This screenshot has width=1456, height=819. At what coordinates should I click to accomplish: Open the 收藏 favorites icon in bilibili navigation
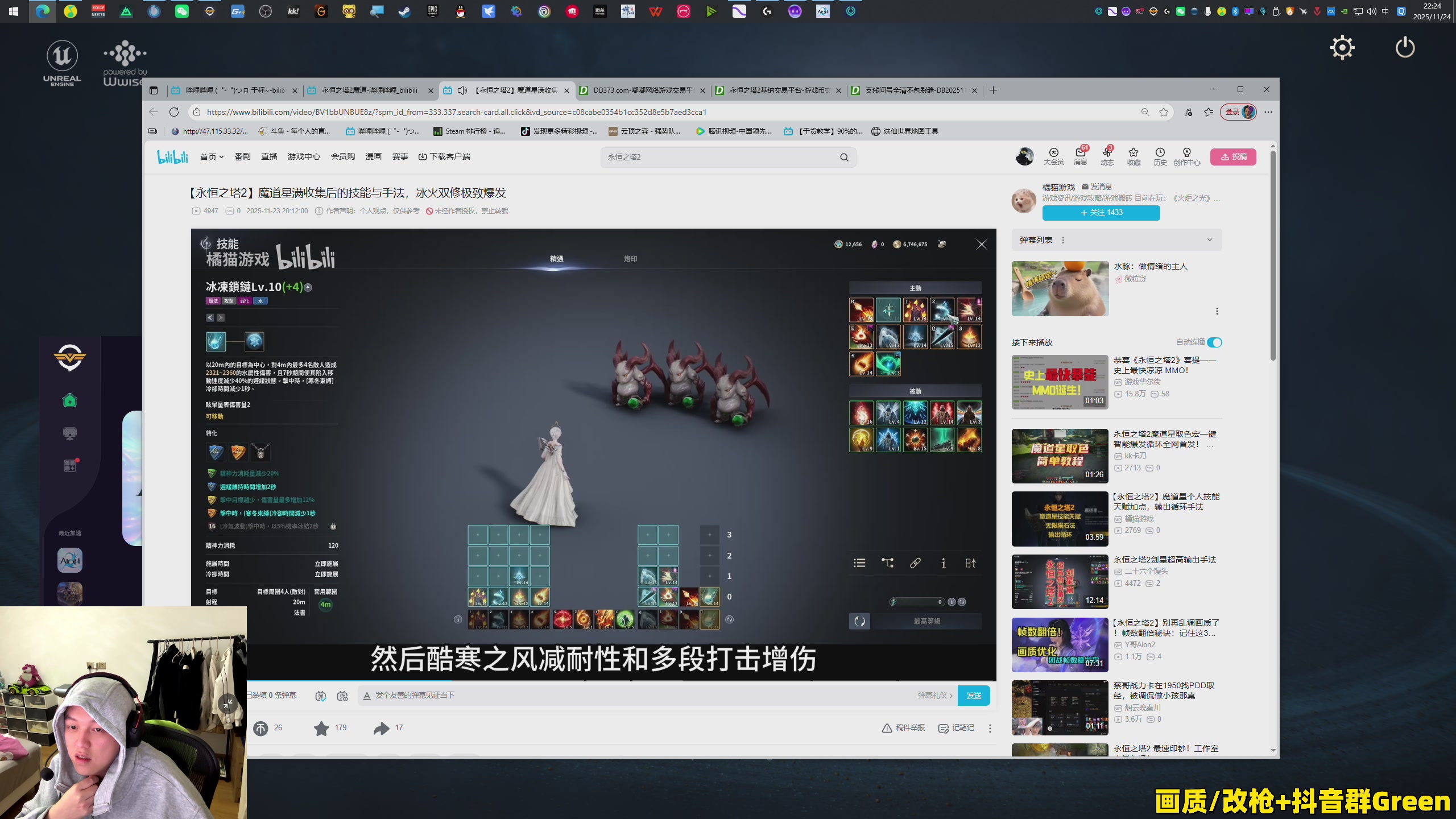(x=1132, y=156)
